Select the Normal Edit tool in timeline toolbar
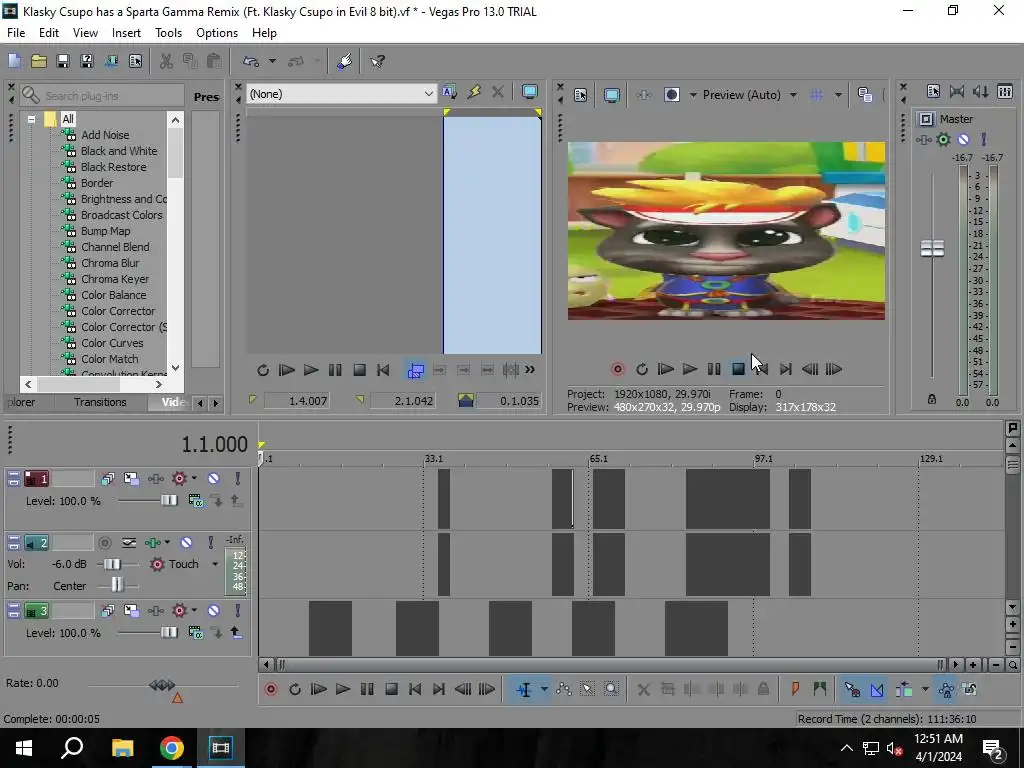Viewport: 1024px width, 768px height. [524, 690]
